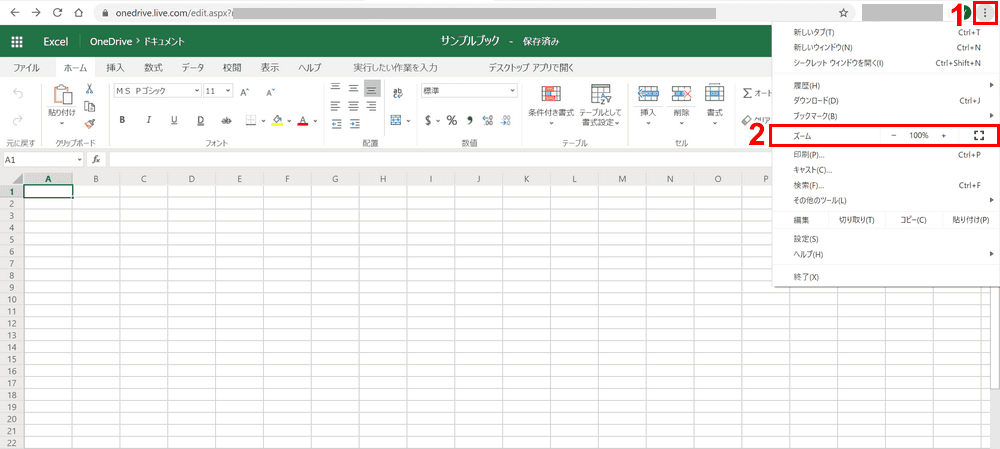Open the Office app launcher grid
The image size is (1000, 449).
17,41
